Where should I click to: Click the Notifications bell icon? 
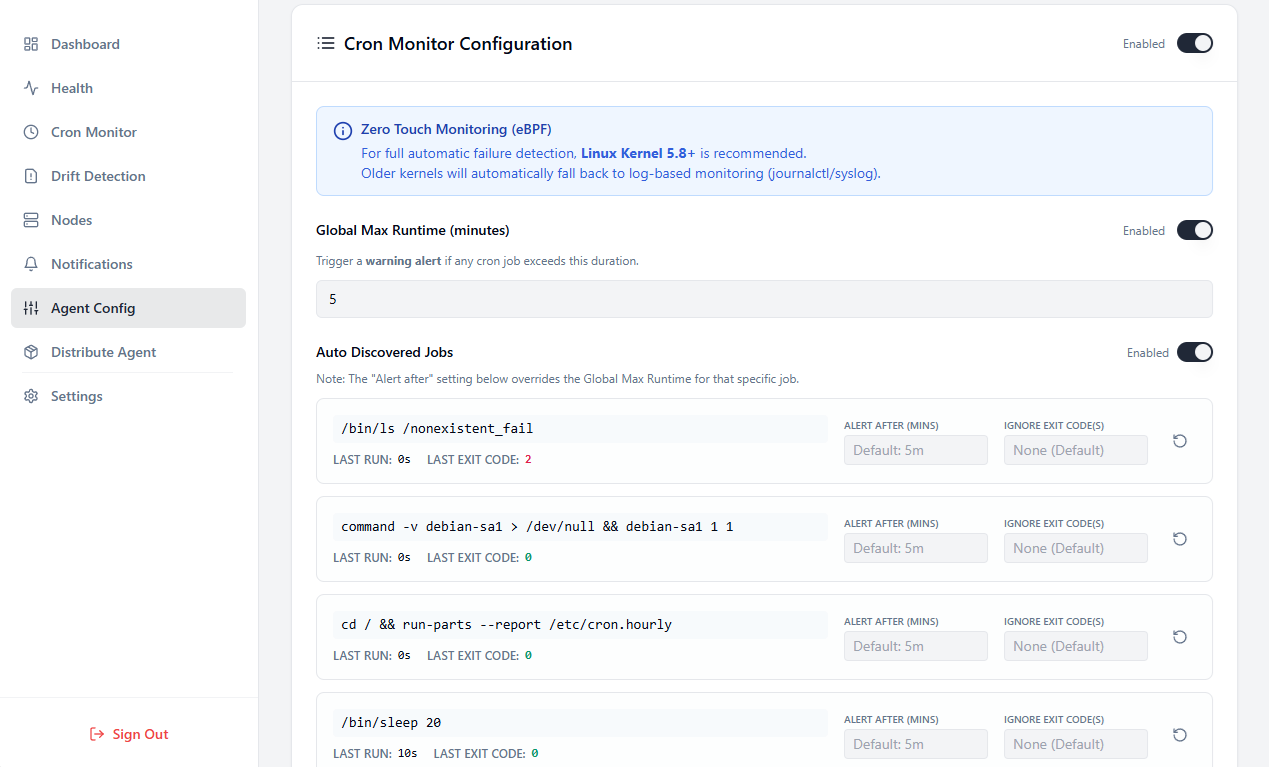pyautogui.click(x=31, y=264)
